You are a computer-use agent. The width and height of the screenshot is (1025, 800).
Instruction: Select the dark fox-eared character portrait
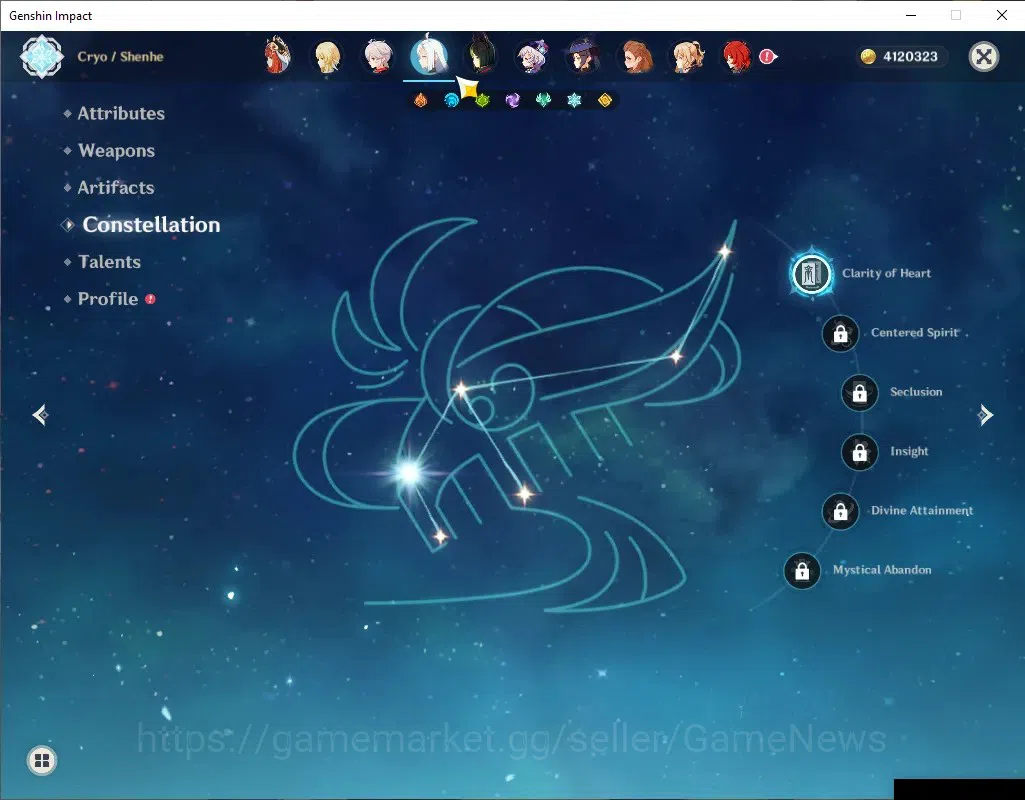point(482,56)
